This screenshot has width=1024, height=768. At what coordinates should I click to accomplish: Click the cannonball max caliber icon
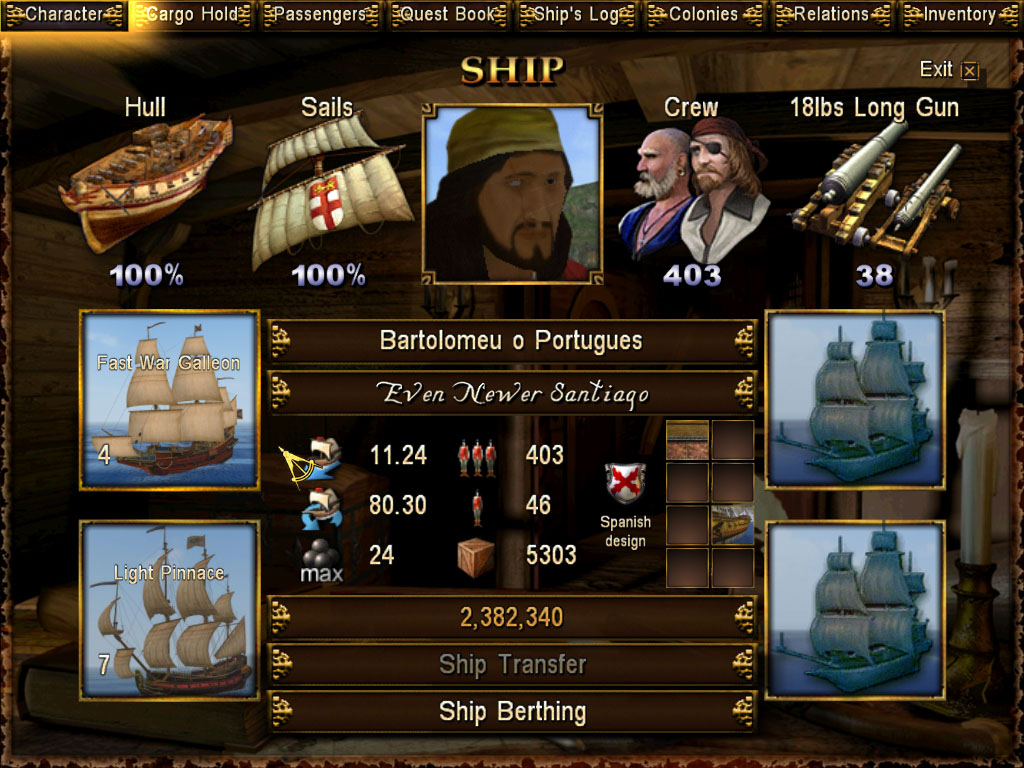point(321,560)
